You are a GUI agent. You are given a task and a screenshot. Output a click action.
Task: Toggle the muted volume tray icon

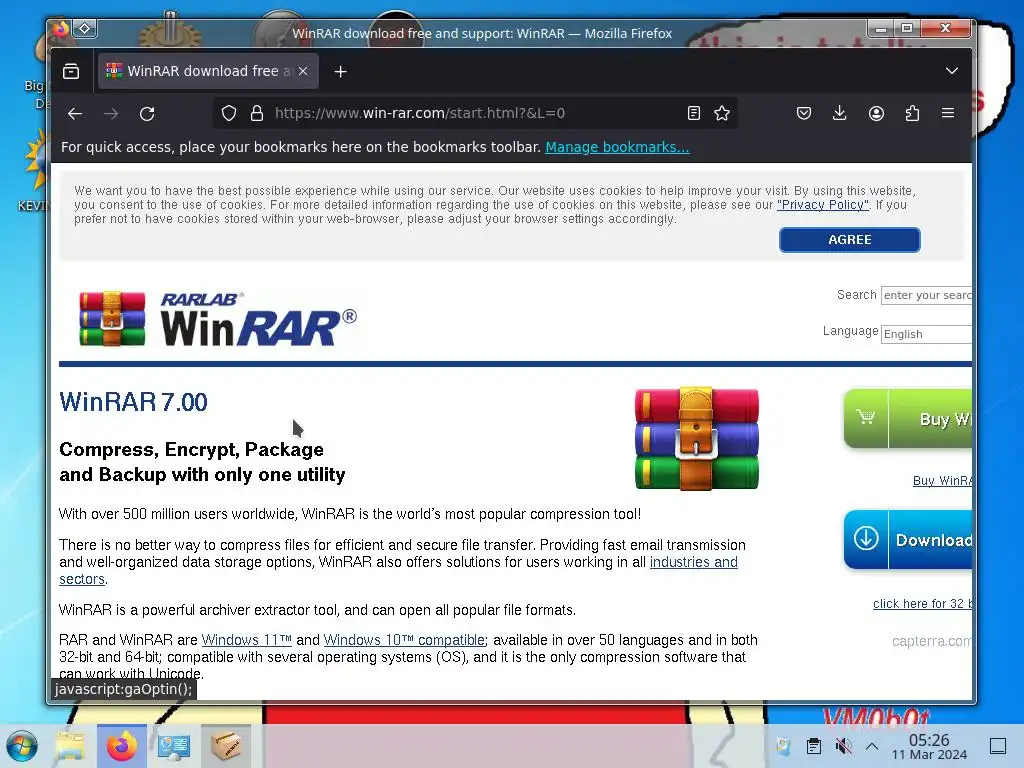[844, 746]
